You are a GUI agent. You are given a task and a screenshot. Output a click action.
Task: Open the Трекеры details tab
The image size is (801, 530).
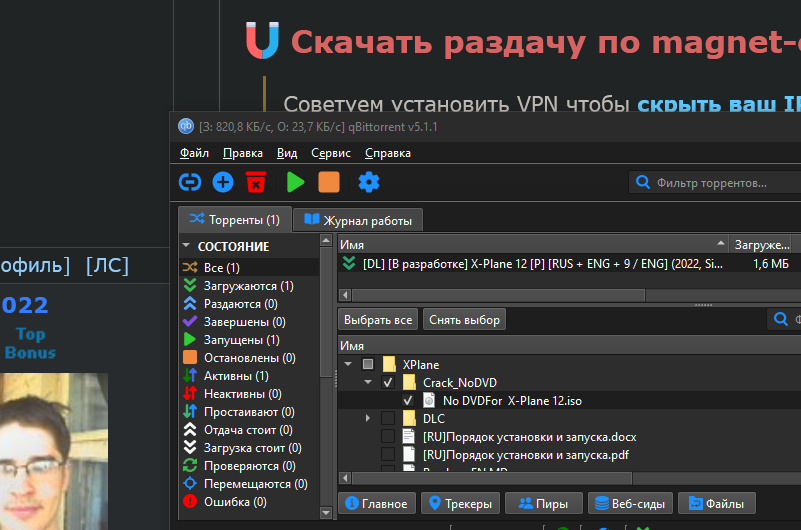(x=461, y=503)
